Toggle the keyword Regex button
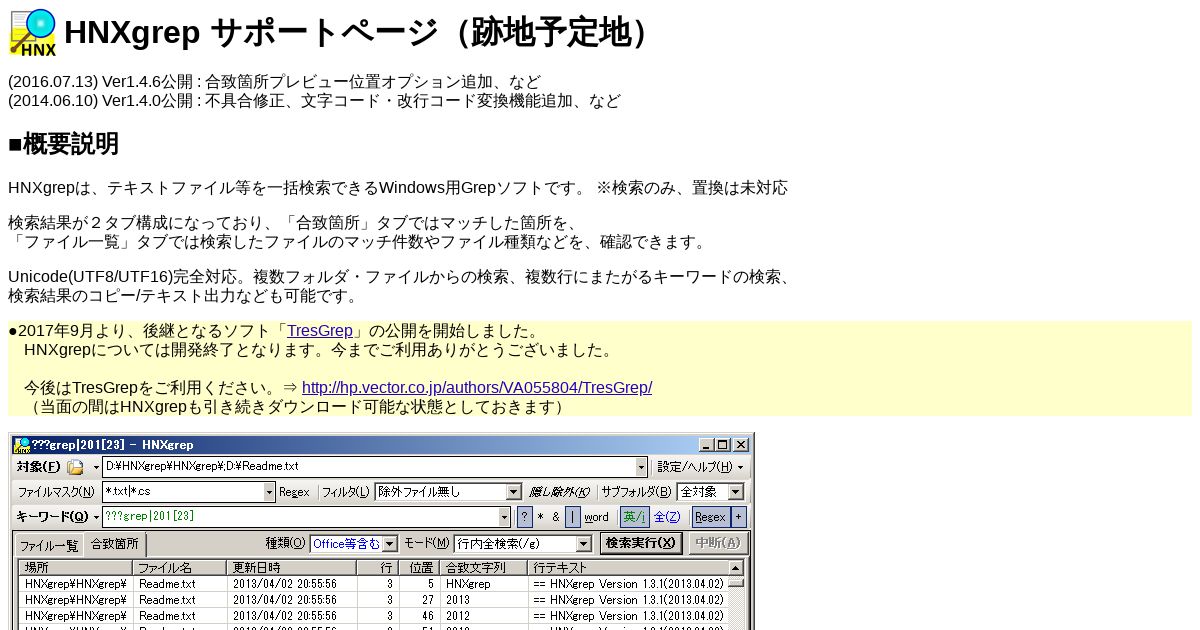 coord(710,517)
